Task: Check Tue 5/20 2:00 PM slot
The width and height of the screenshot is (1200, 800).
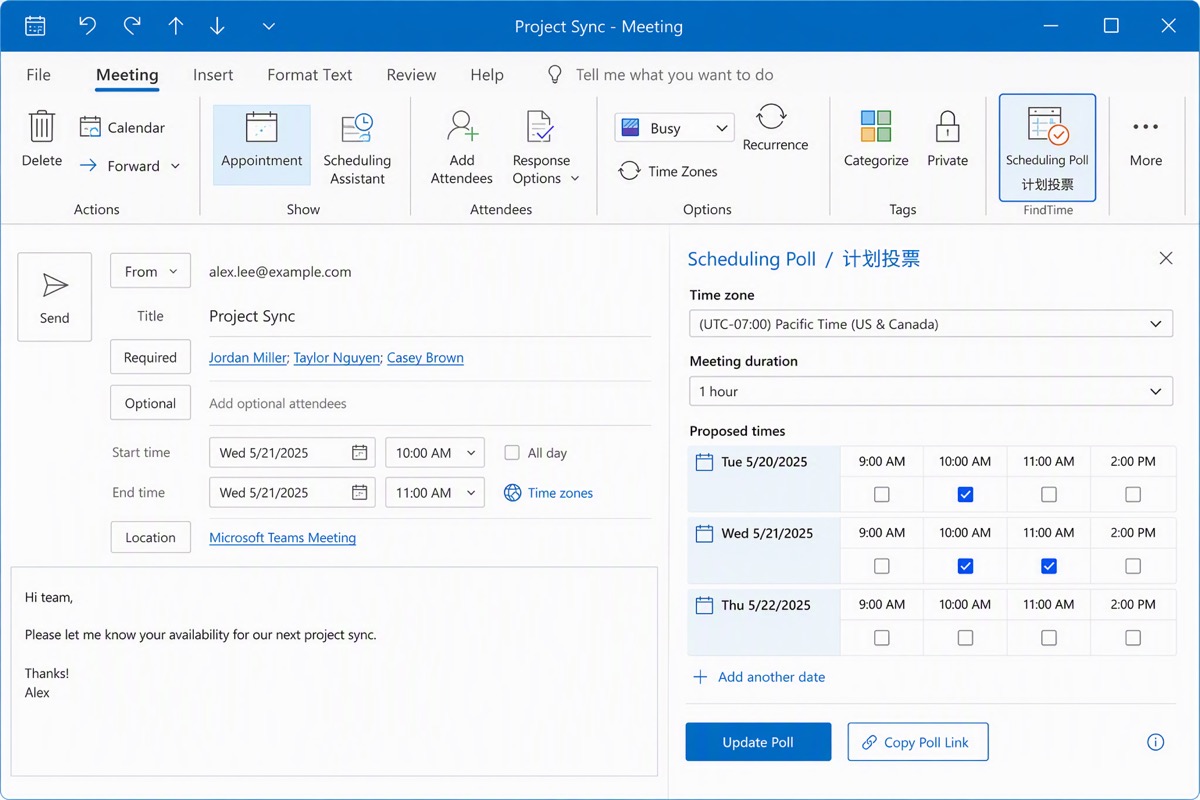Action: pos(1133,494)
